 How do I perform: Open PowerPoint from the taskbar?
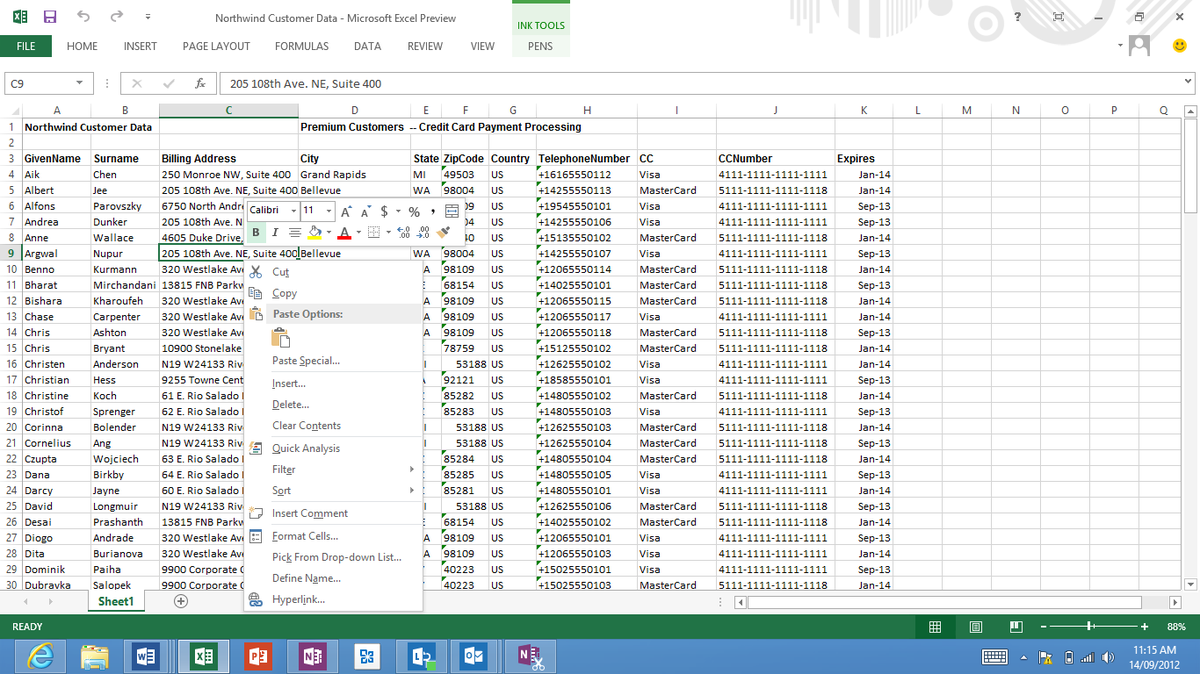tap(256, 655)
